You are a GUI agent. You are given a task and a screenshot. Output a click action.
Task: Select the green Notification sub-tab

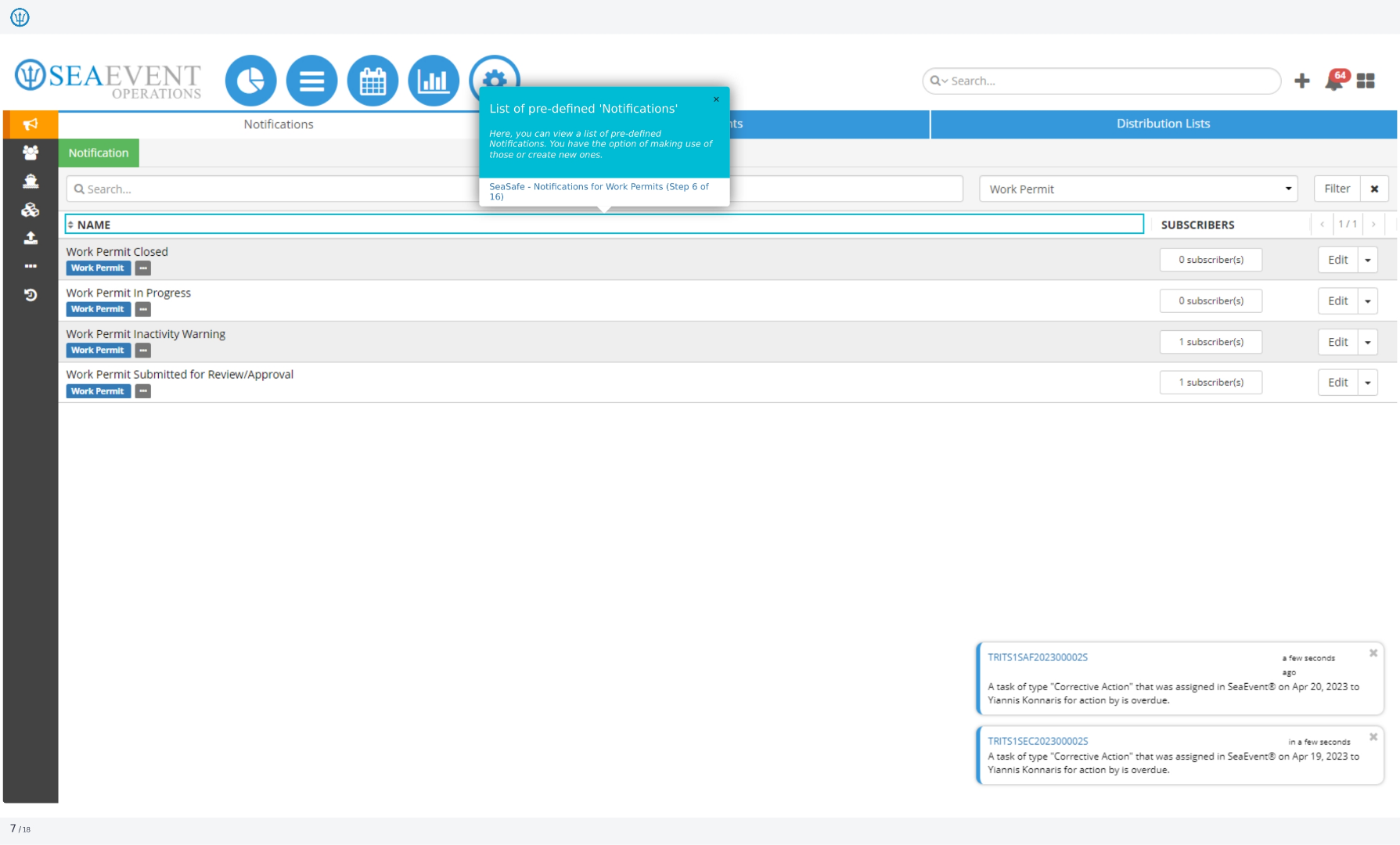99,153
